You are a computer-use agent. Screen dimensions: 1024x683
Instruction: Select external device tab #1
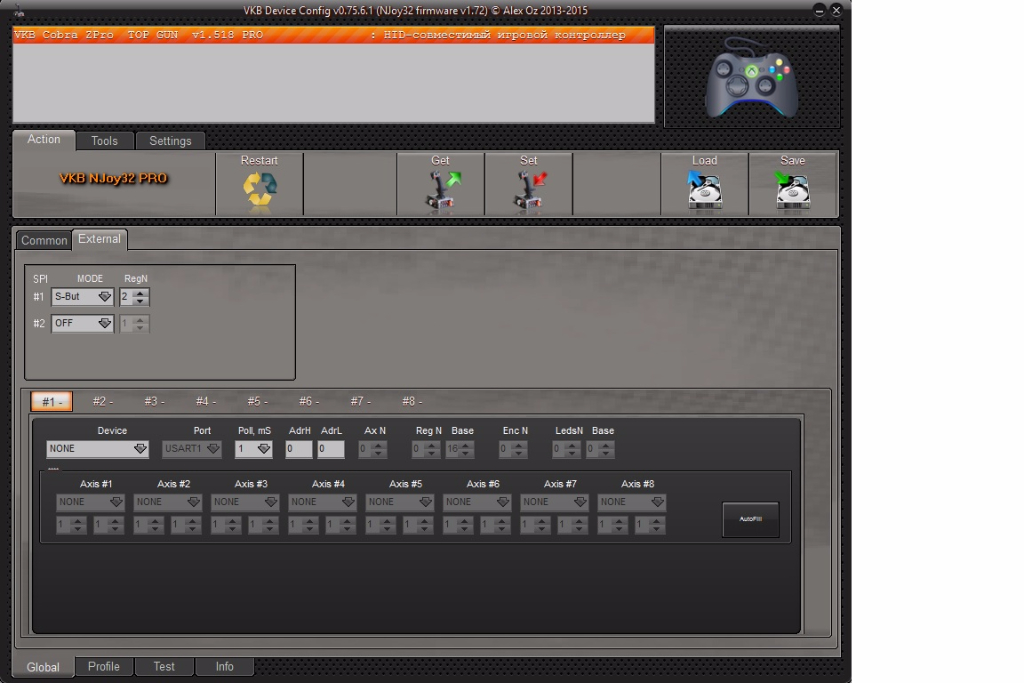[x=52, y=402]
